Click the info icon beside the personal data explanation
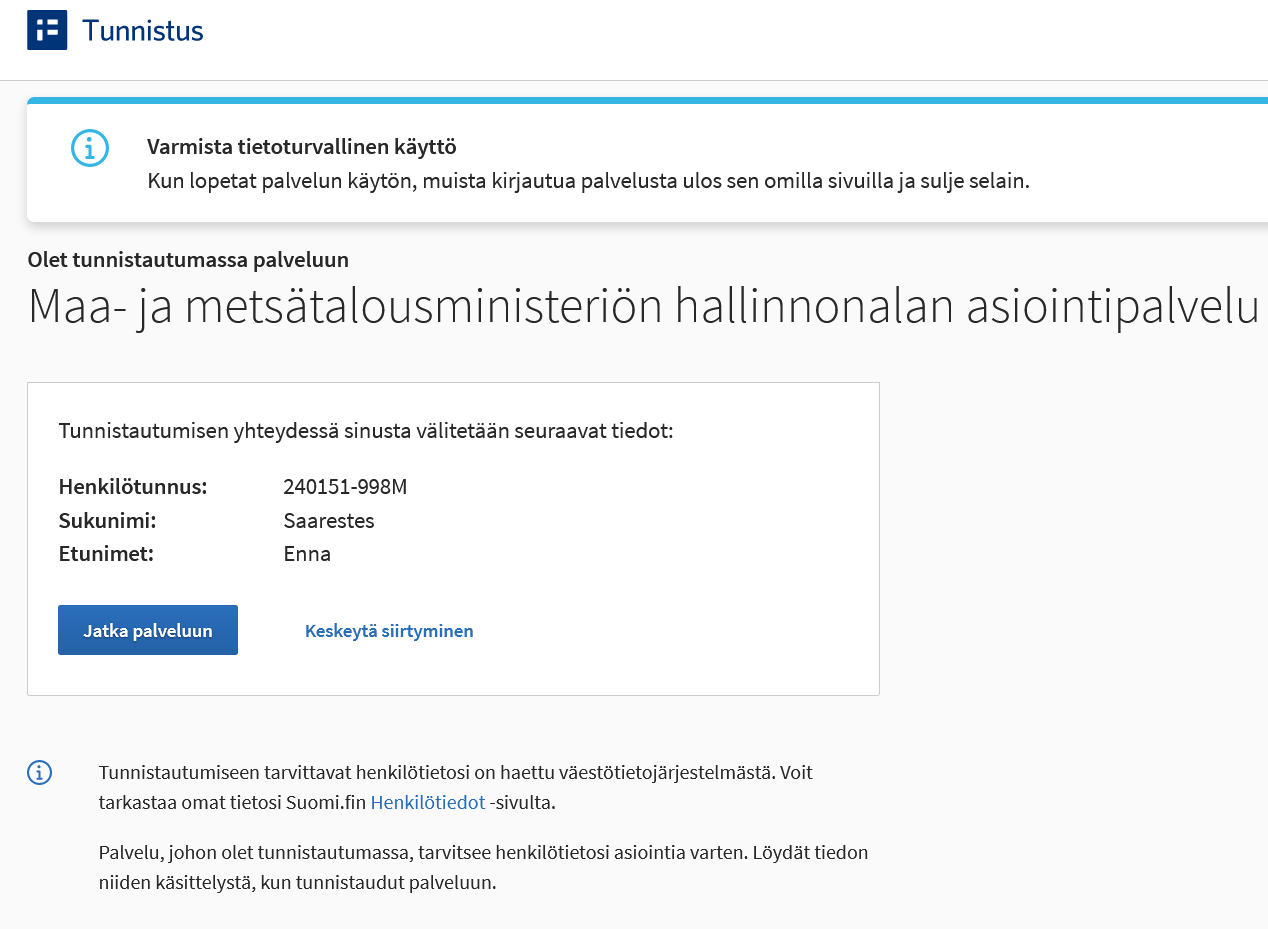The image size is (1268, 929). (x=39, y=772)
